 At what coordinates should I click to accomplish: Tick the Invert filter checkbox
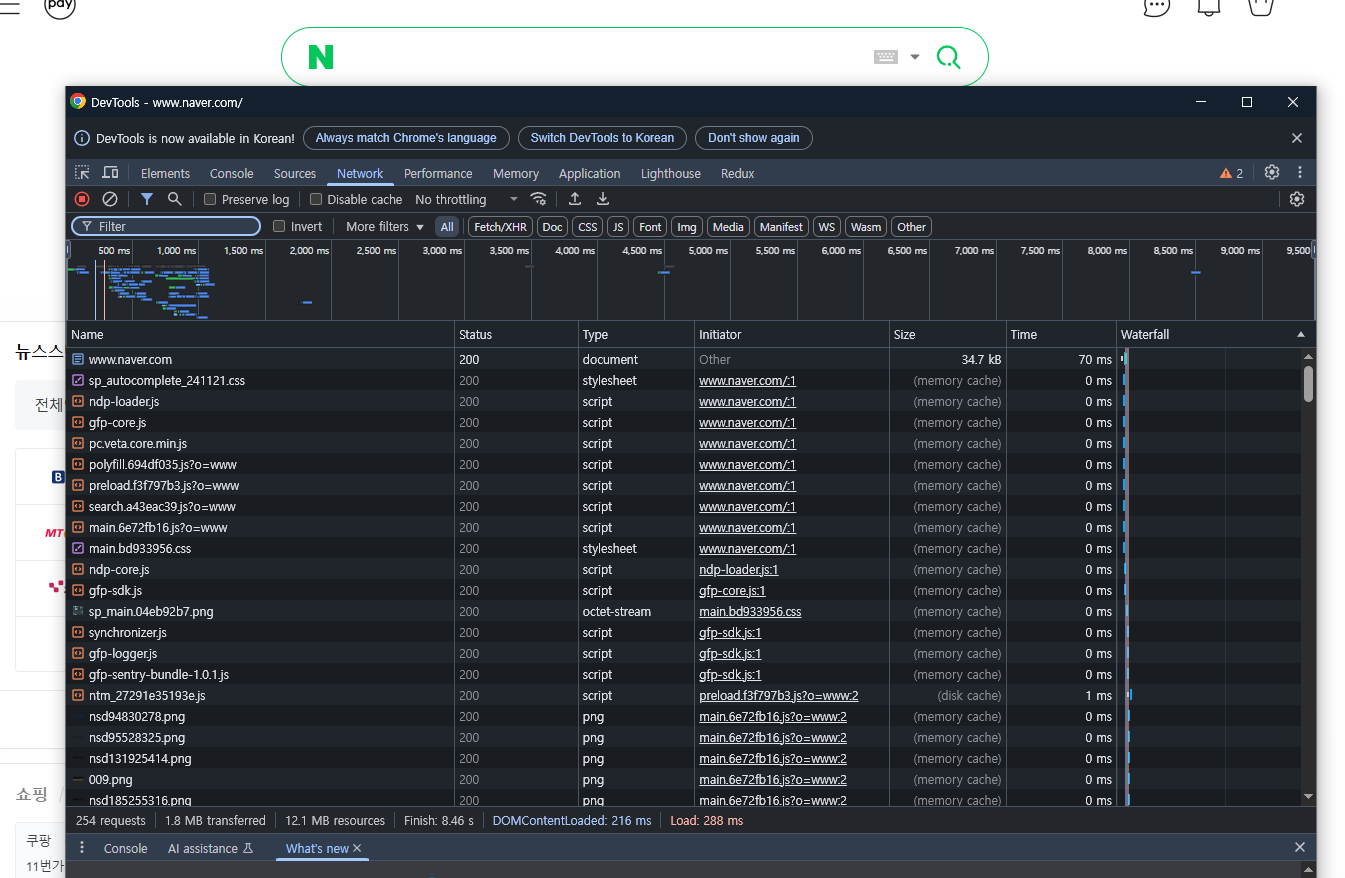pos(279,226)
